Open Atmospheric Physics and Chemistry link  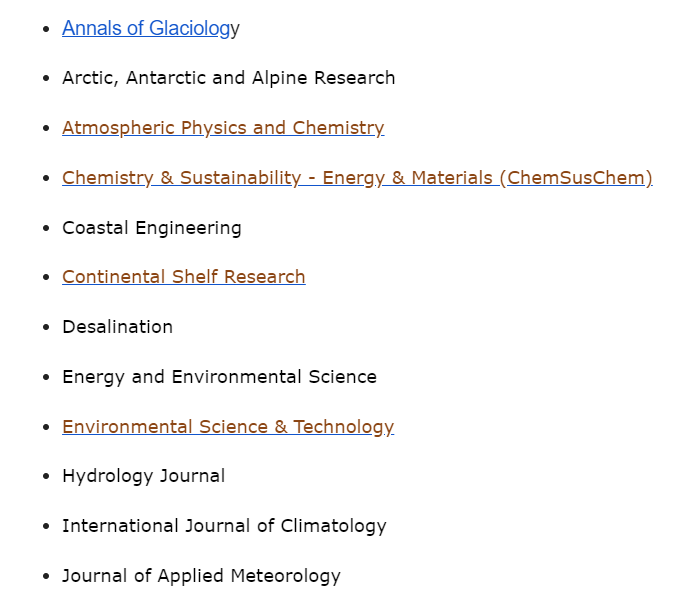223,128
